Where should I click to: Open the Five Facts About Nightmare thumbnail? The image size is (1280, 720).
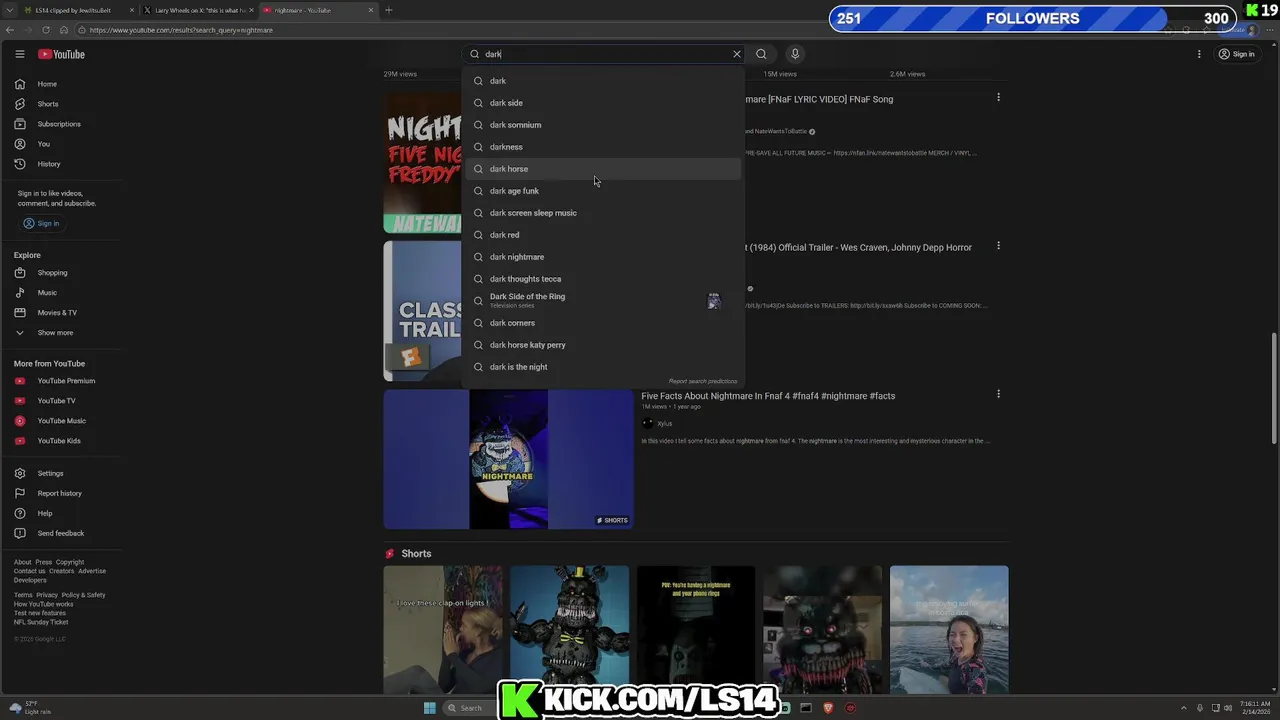pos(508,459)
